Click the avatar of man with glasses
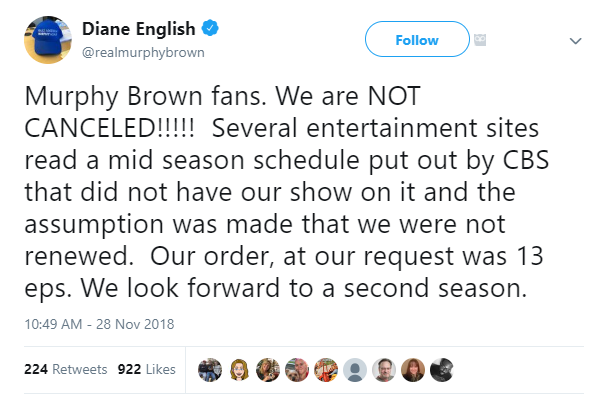Screen dimensions: 593x398 pos(384,370)
